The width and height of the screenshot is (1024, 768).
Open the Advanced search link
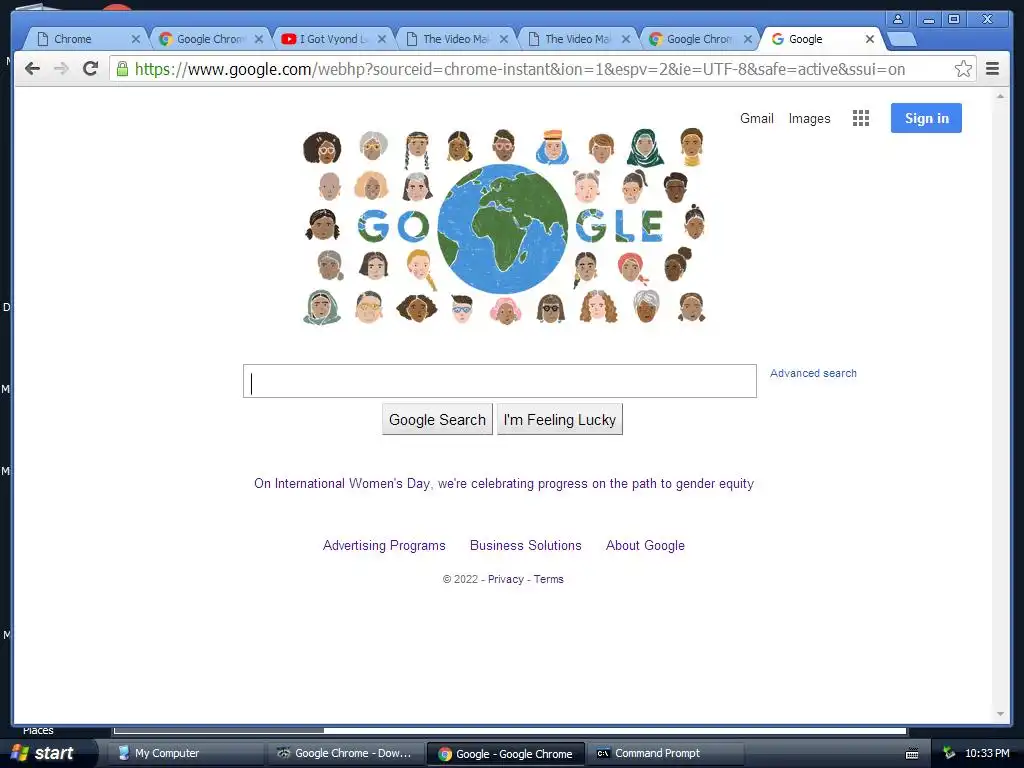pos(813,373)
